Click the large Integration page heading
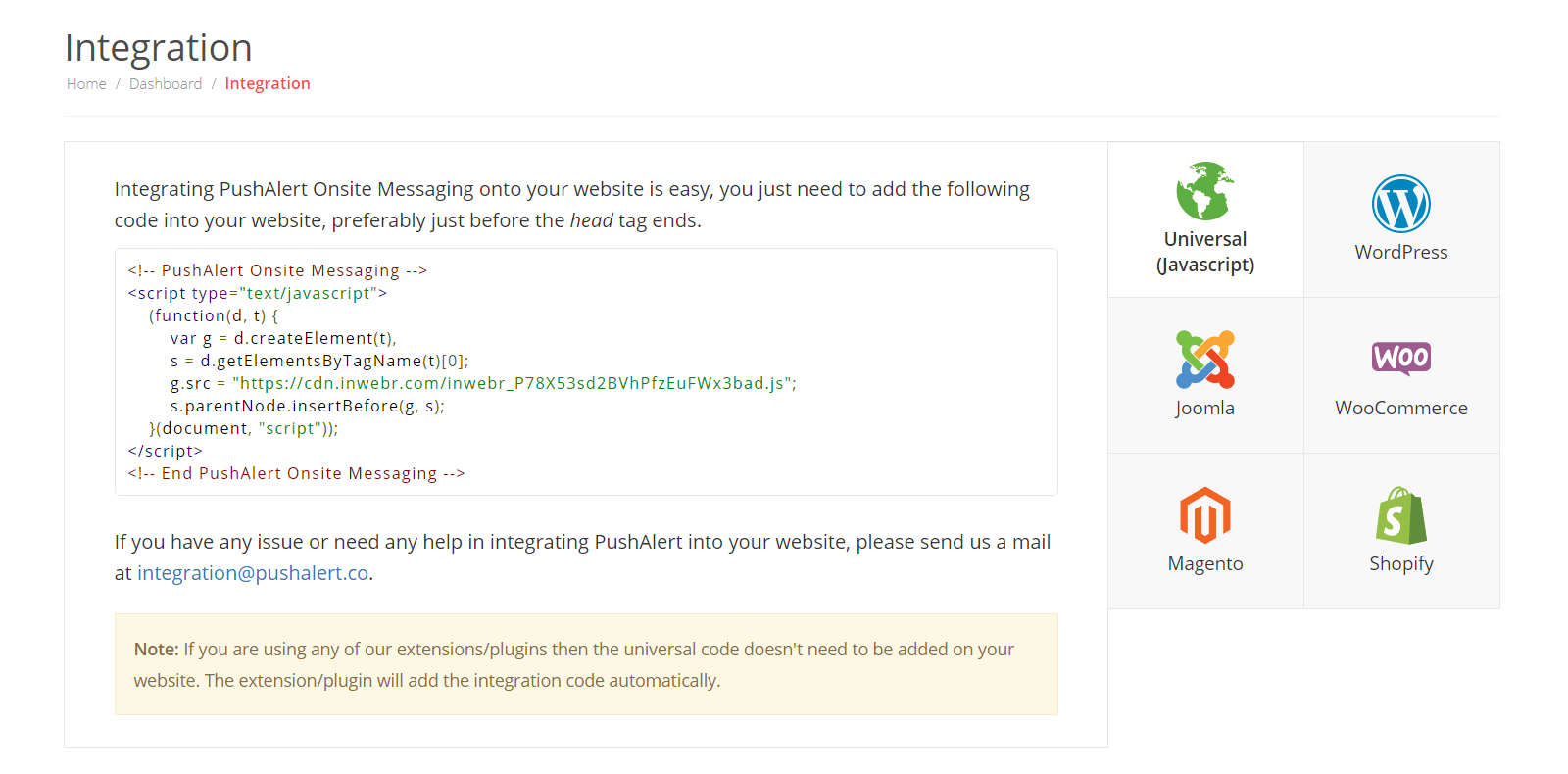 pos(159,48)
